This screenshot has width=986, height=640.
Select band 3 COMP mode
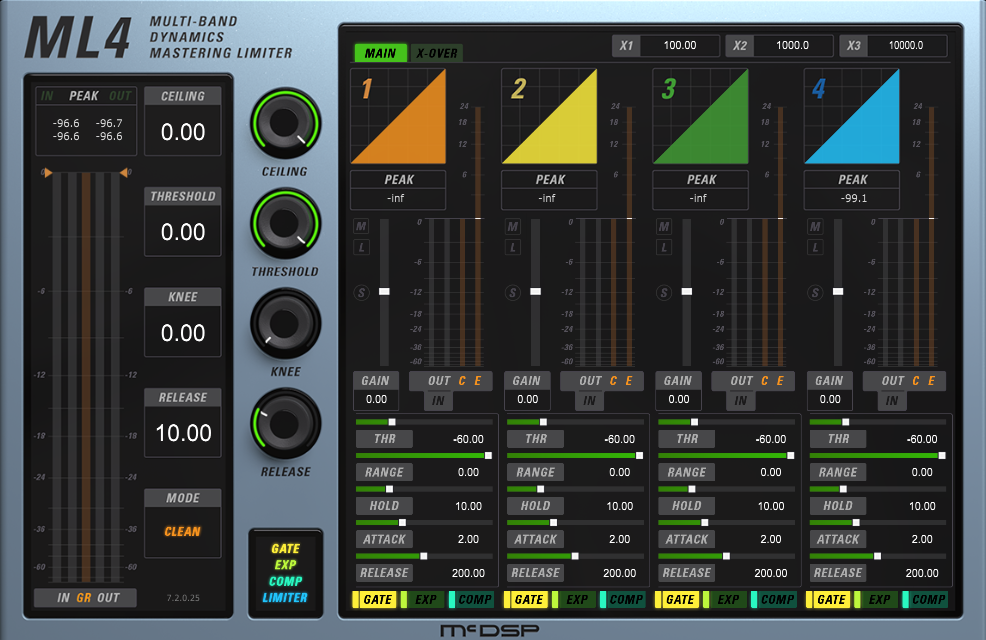pyautogui.click(x=773, y=600)
